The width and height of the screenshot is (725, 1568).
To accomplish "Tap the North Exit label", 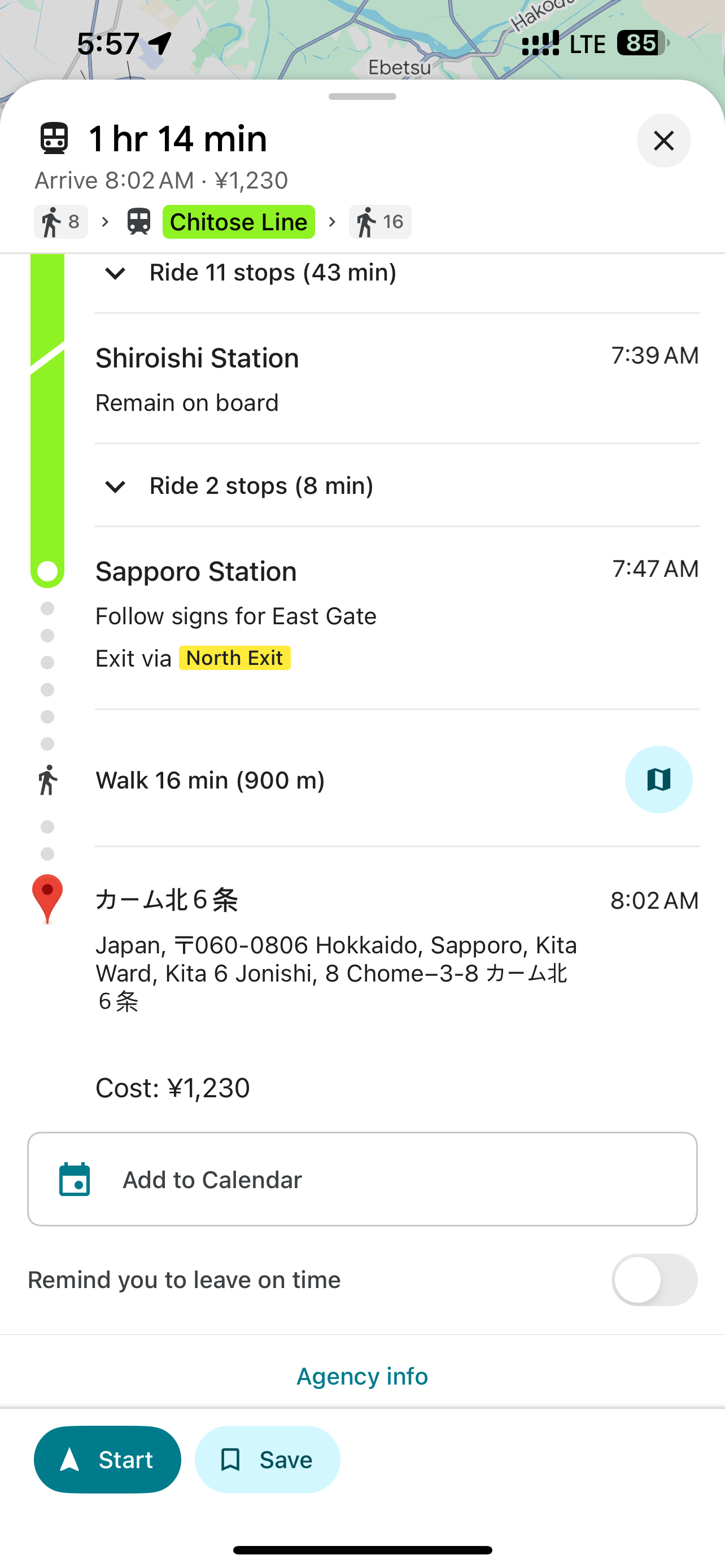I will click(234, 658).
